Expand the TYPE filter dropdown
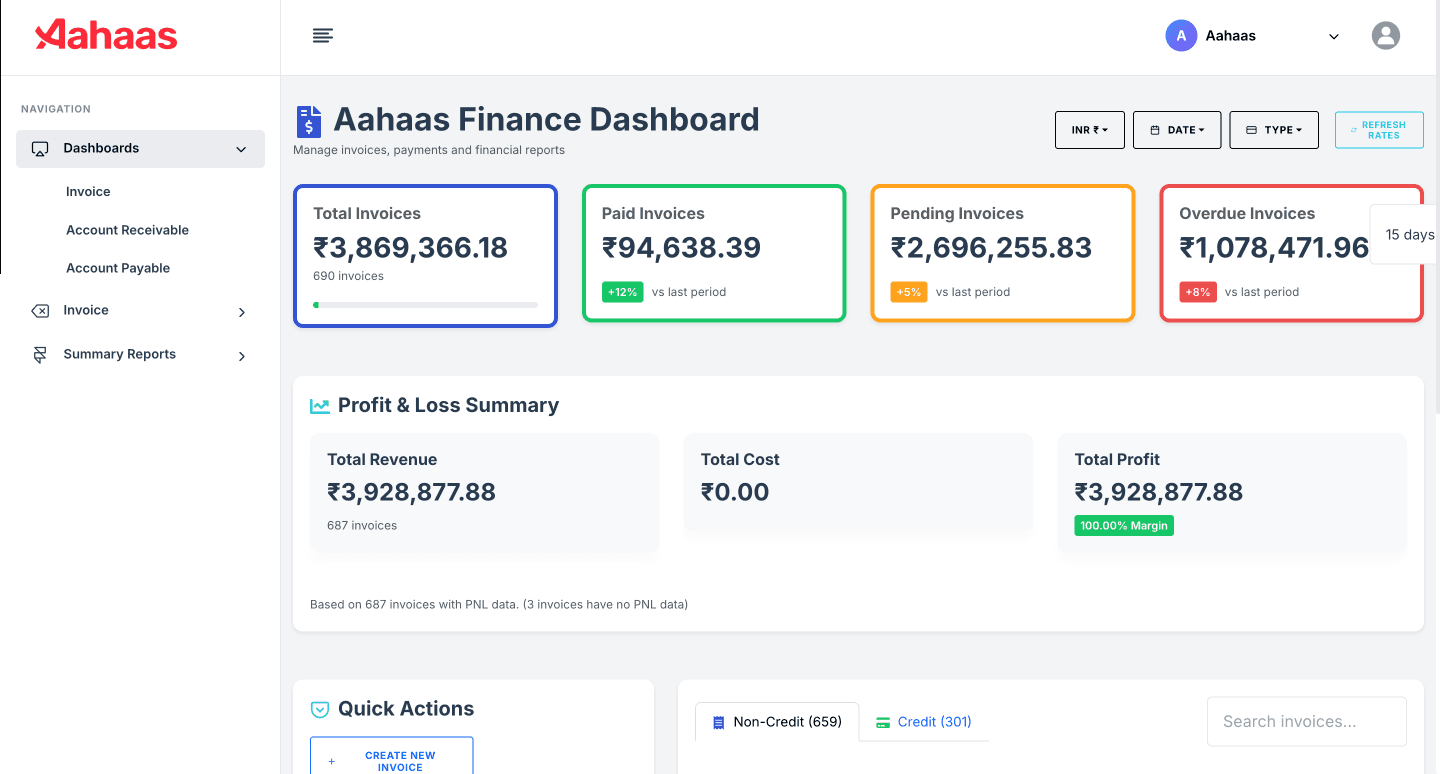1440x774 pixels. [1273, 130]
